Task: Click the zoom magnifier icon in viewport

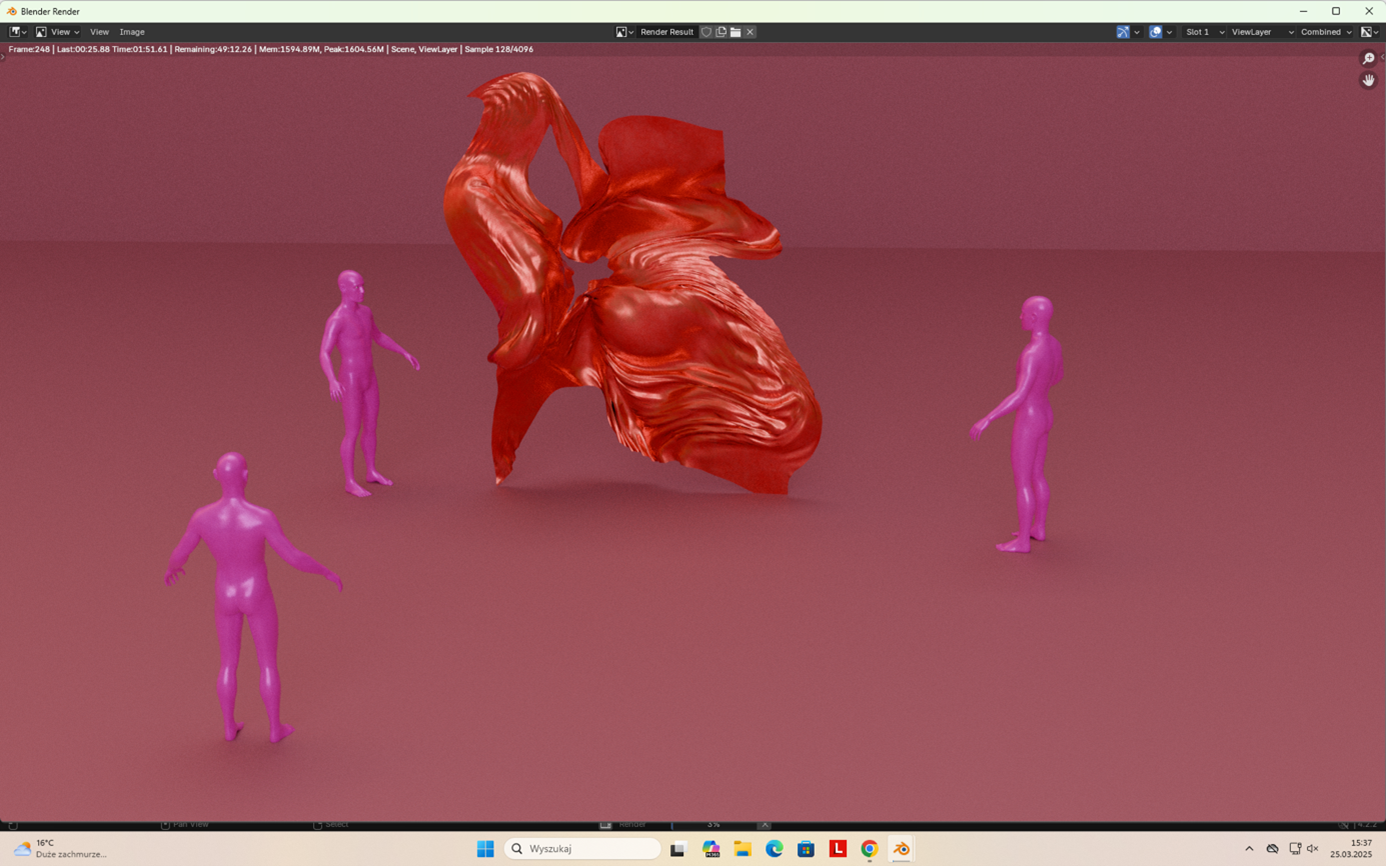Action: (1368, 59)
